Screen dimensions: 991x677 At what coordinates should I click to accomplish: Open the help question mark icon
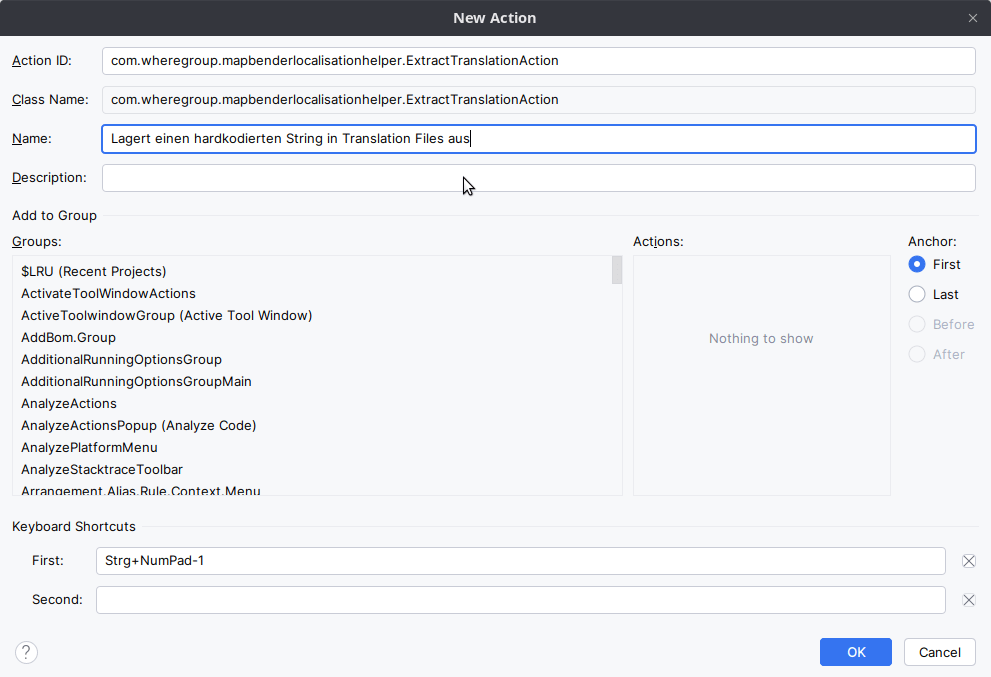(27, 652)
